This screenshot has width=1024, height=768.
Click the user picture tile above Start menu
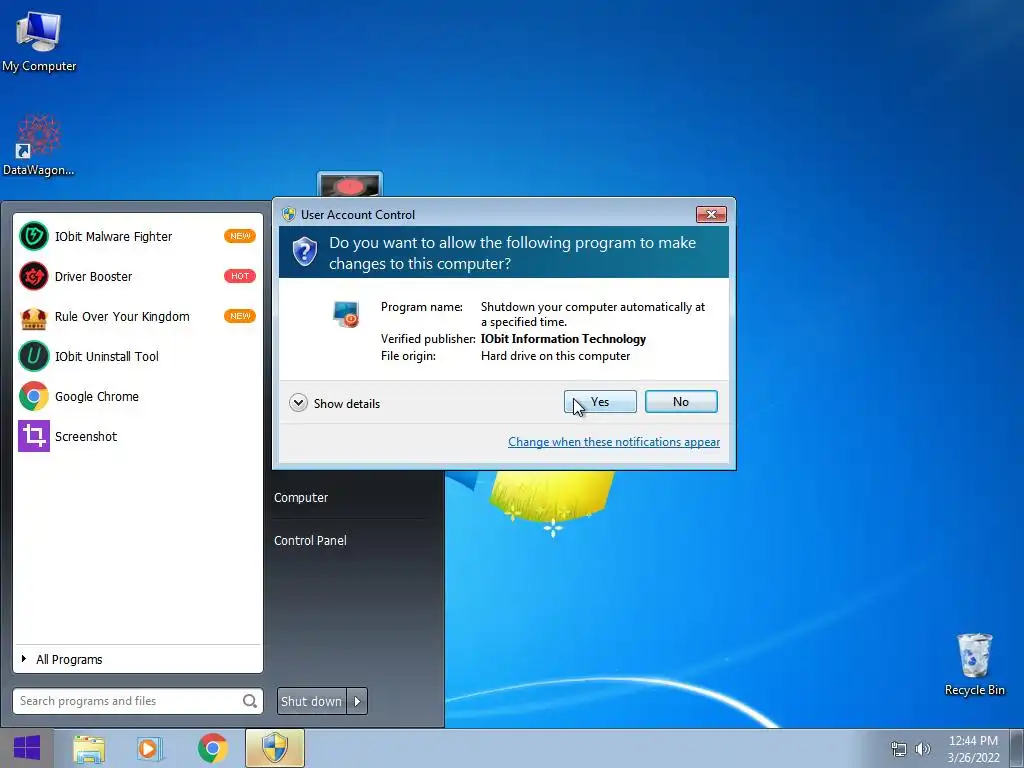(x=349, y=185)
